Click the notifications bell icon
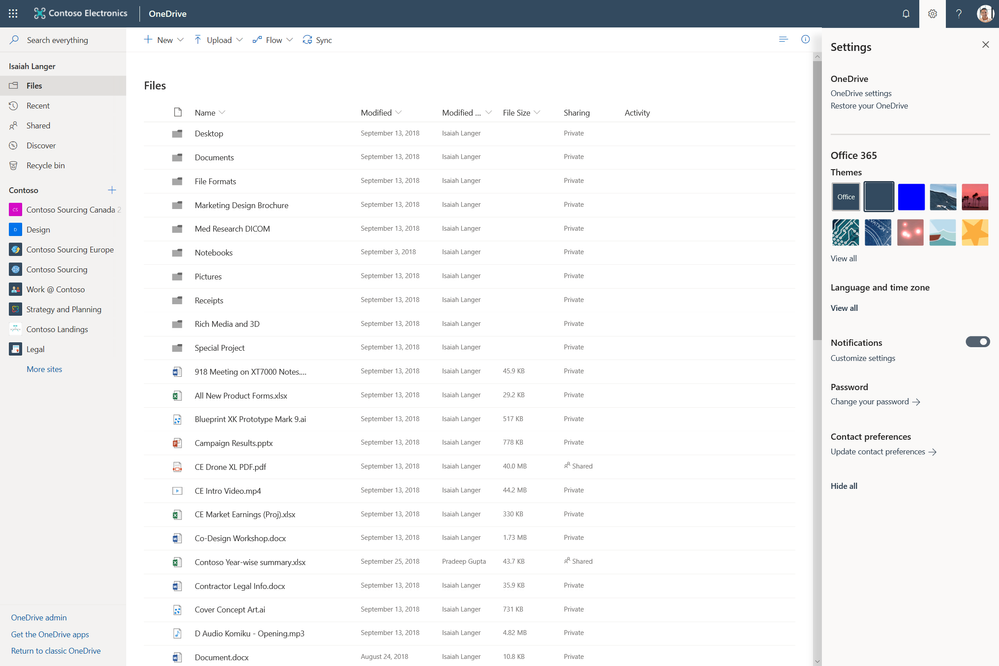This screenshot has height=666, width=999. 905,13
